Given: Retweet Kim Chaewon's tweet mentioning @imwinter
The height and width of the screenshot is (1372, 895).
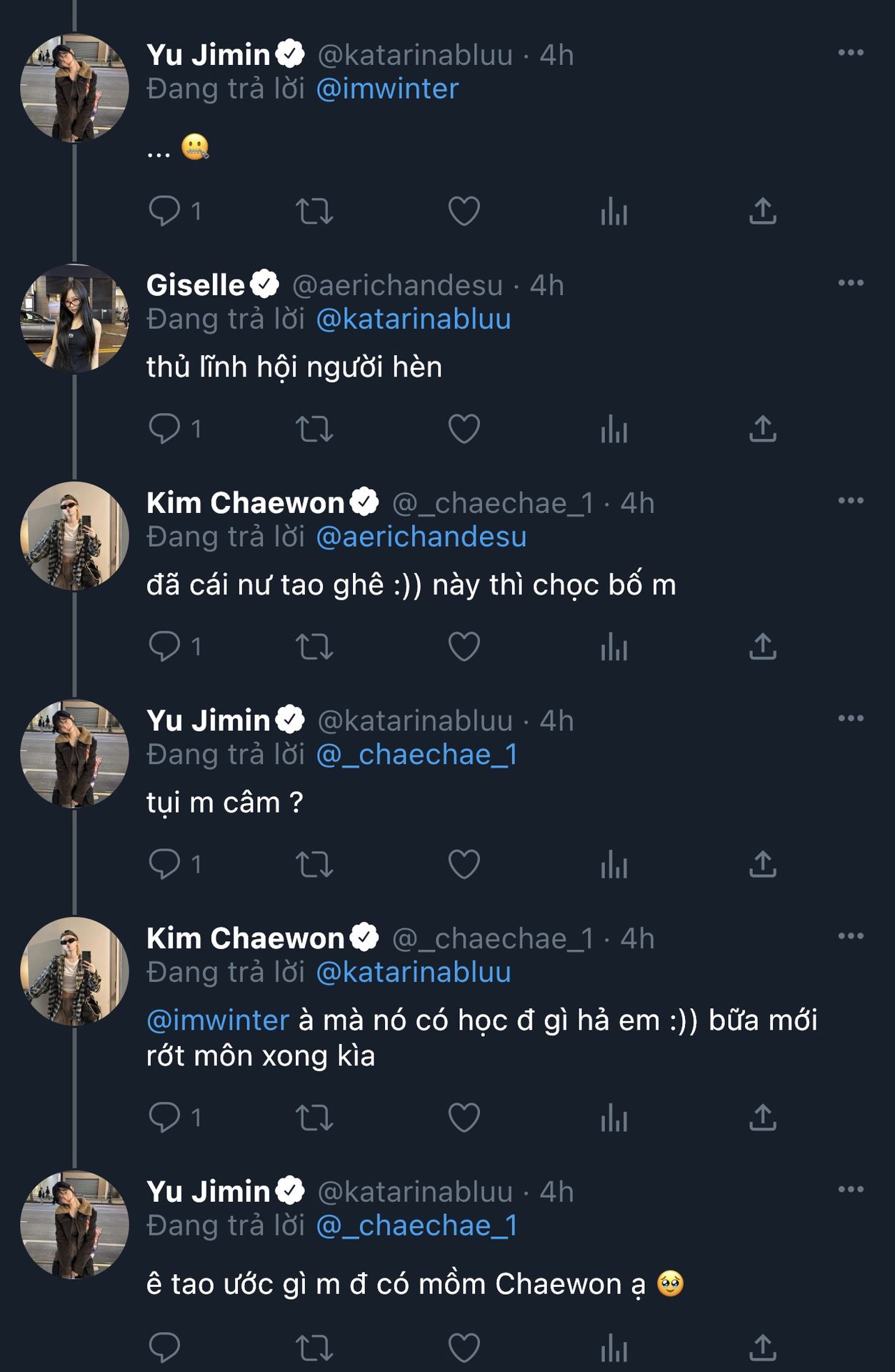Looking at the screenshot, I should (x=314, y=1118).
